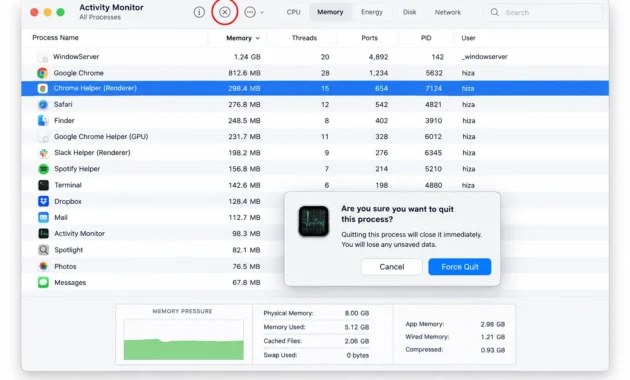Switch to the Disk tab
This screenshot has height=380, width=630.
coord(409,12)
